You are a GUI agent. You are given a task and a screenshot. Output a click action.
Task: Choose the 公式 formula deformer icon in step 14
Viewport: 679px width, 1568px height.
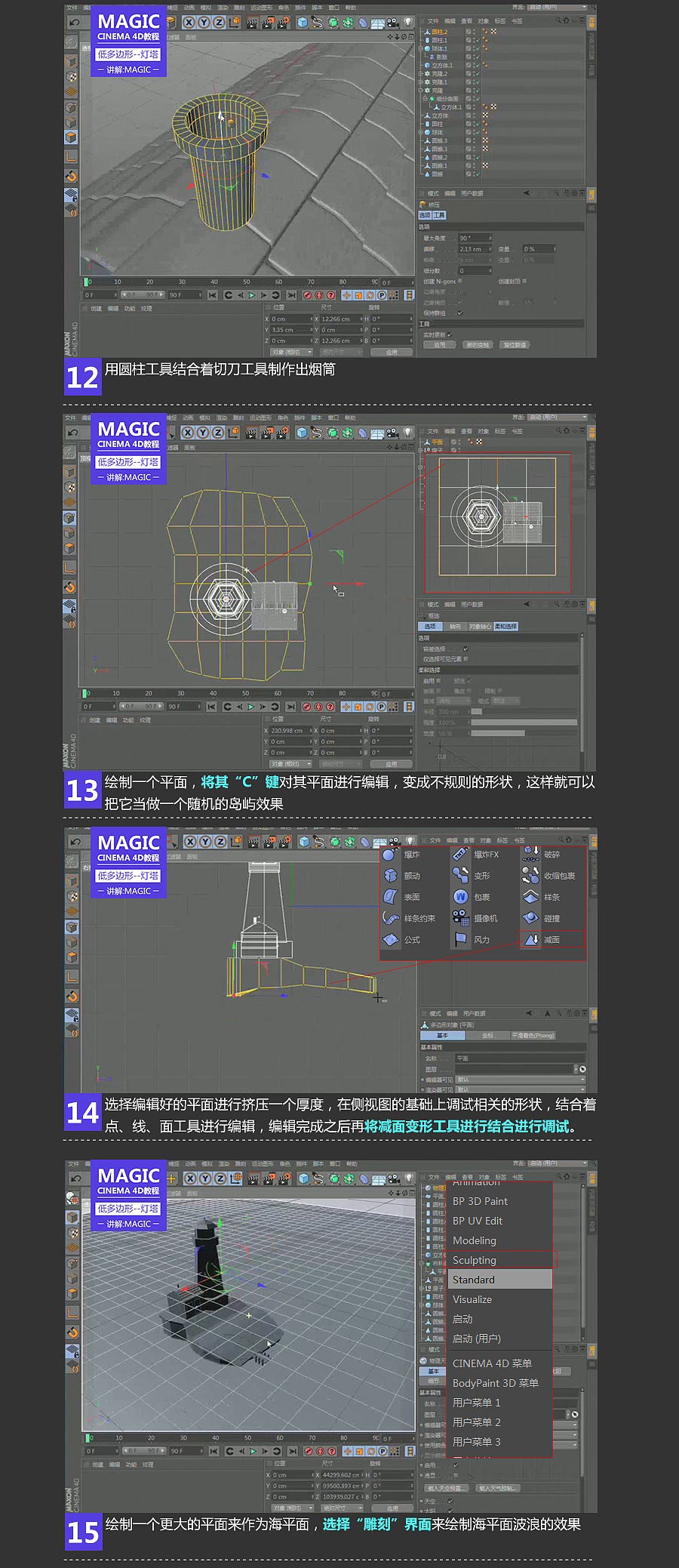390,939
